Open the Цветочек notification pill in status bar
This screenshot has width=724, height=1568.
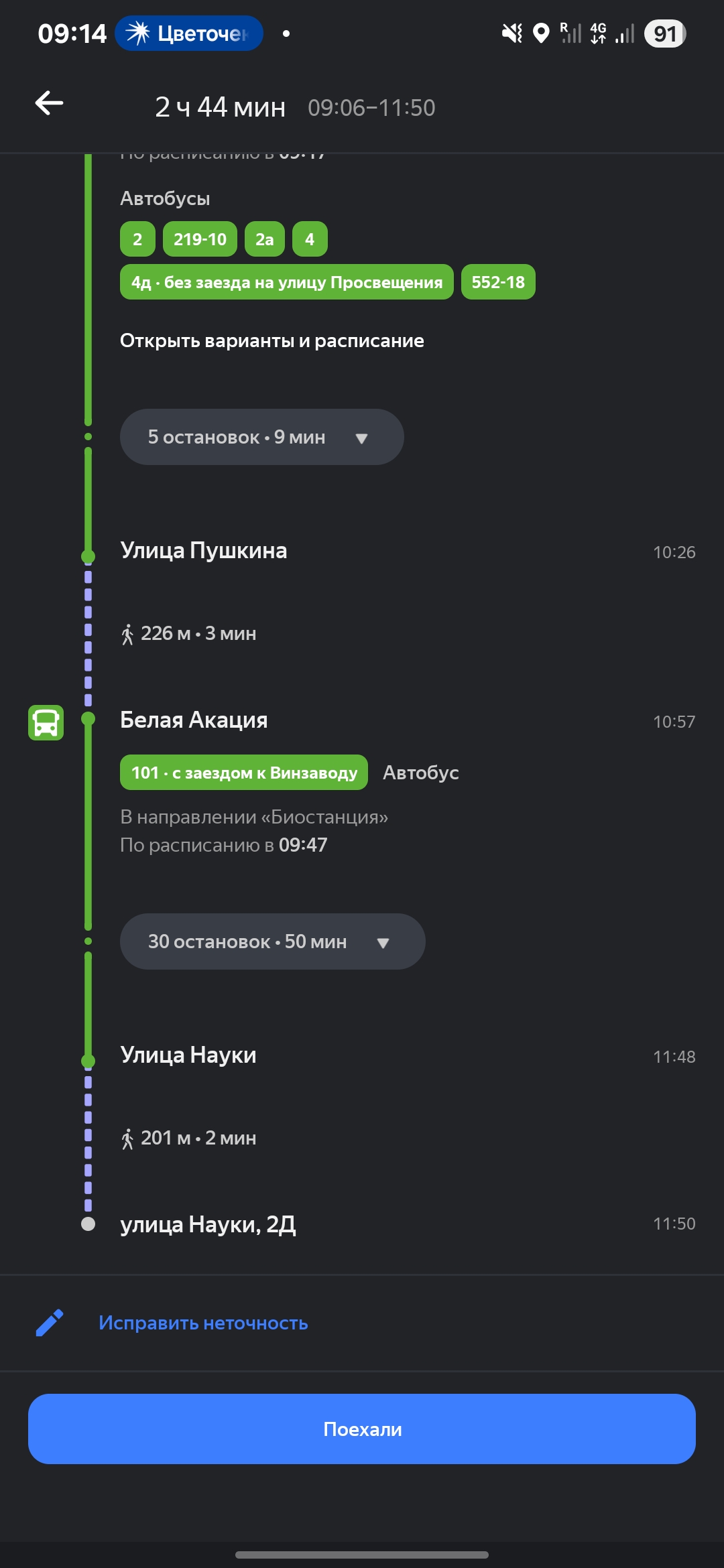[189, 34]
